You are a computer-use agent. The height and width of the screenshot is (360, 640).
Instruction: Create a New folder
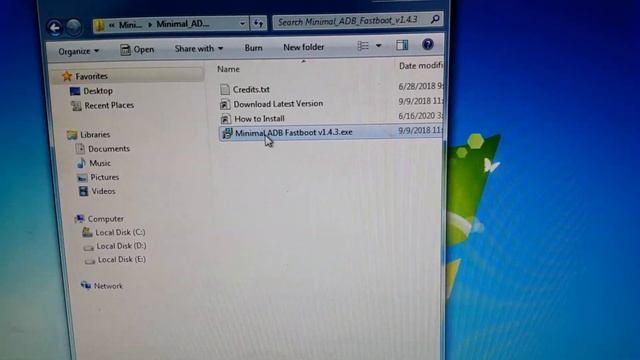click(304, 47)
